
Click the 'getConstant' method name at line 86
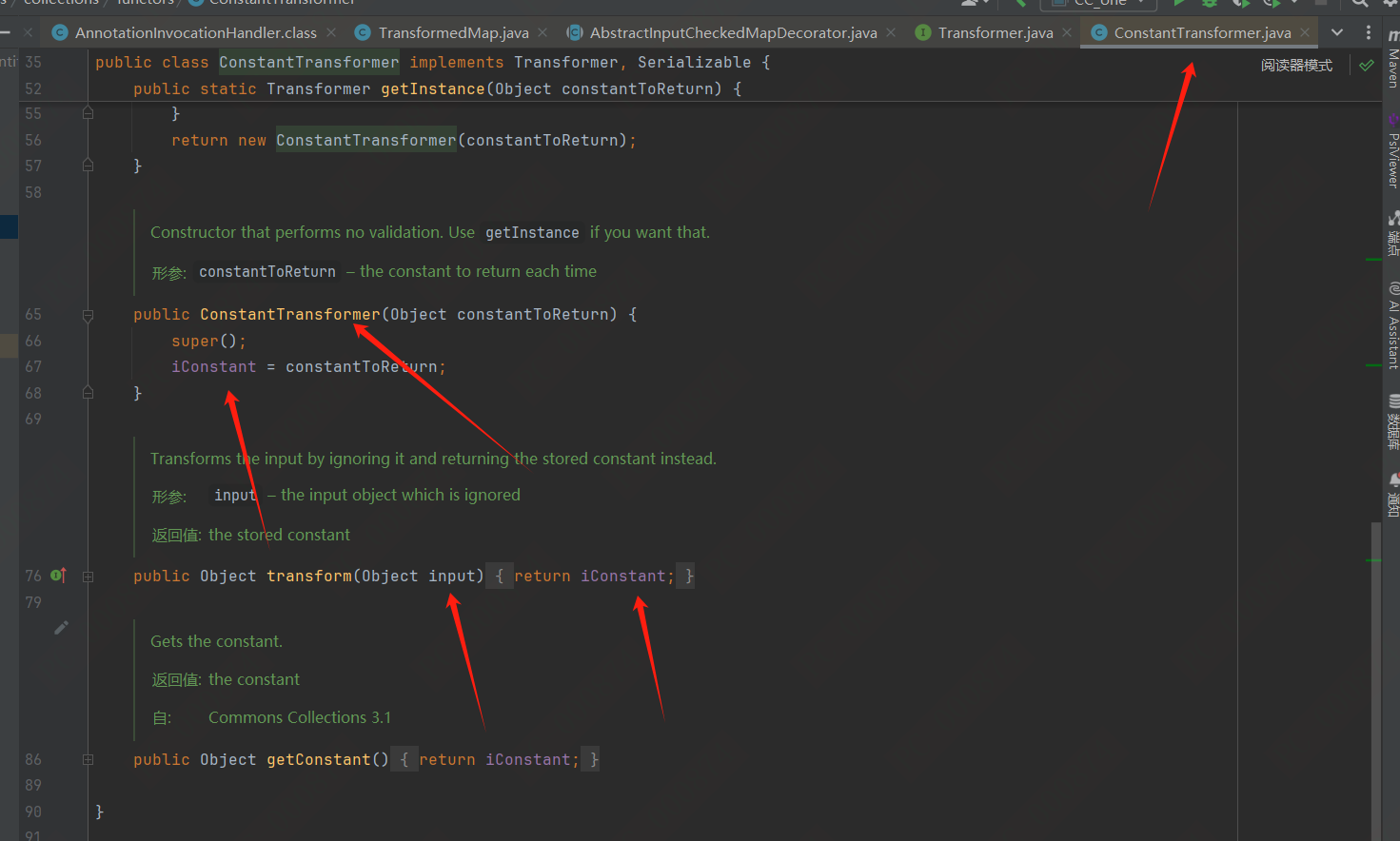(318, 760)
